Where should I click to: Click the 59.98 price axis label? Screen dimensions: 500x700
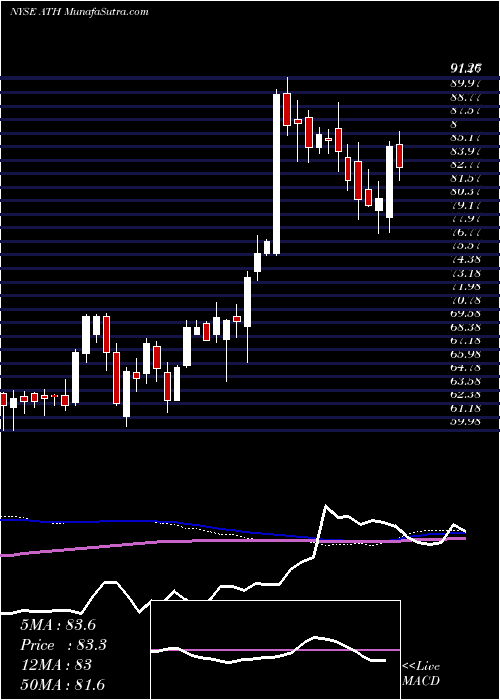click(x=466, y=421)
